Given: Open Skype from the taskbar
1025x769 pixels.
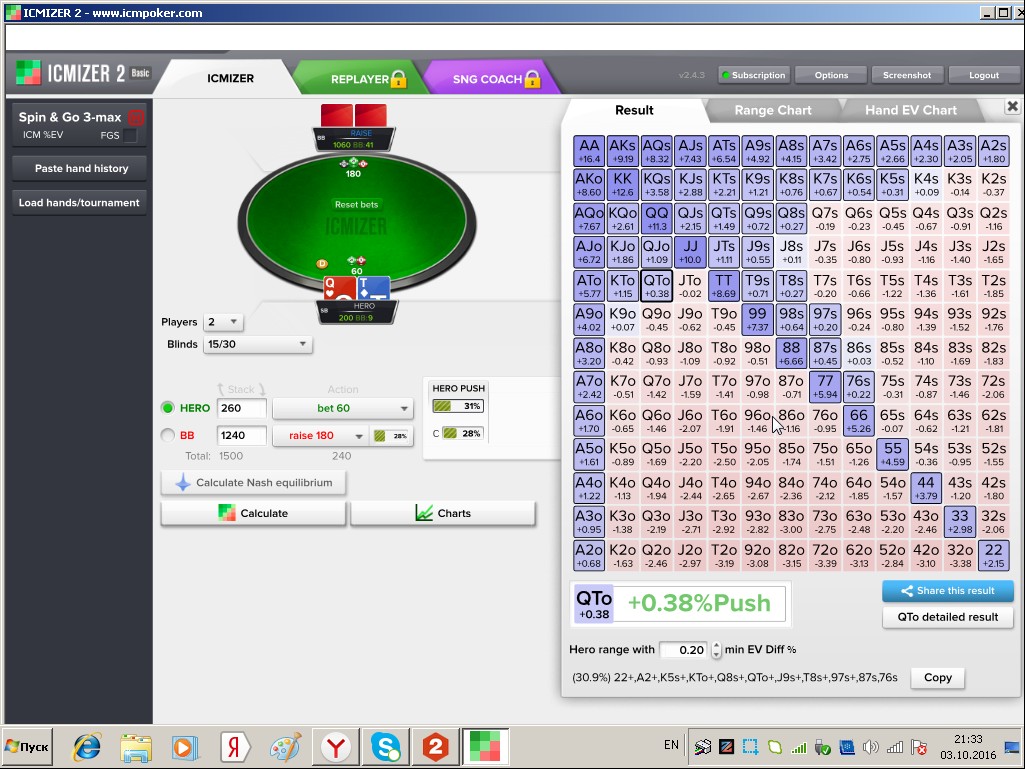Looking at the screenshot, I should tap(386, 746).
